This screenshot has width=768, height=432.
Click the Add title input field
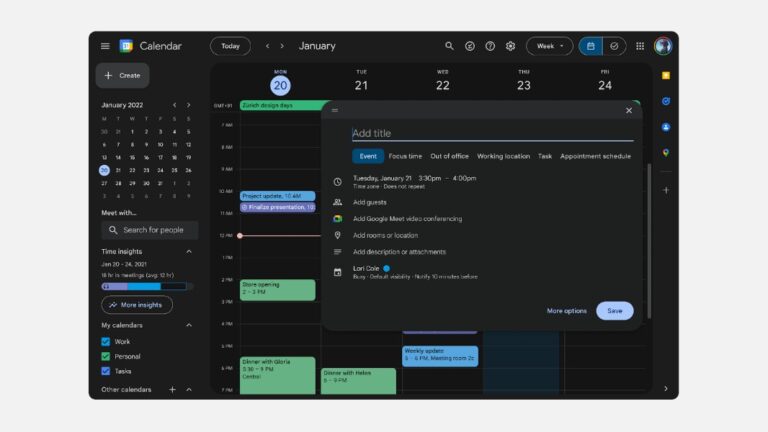(x=492, y=133)
